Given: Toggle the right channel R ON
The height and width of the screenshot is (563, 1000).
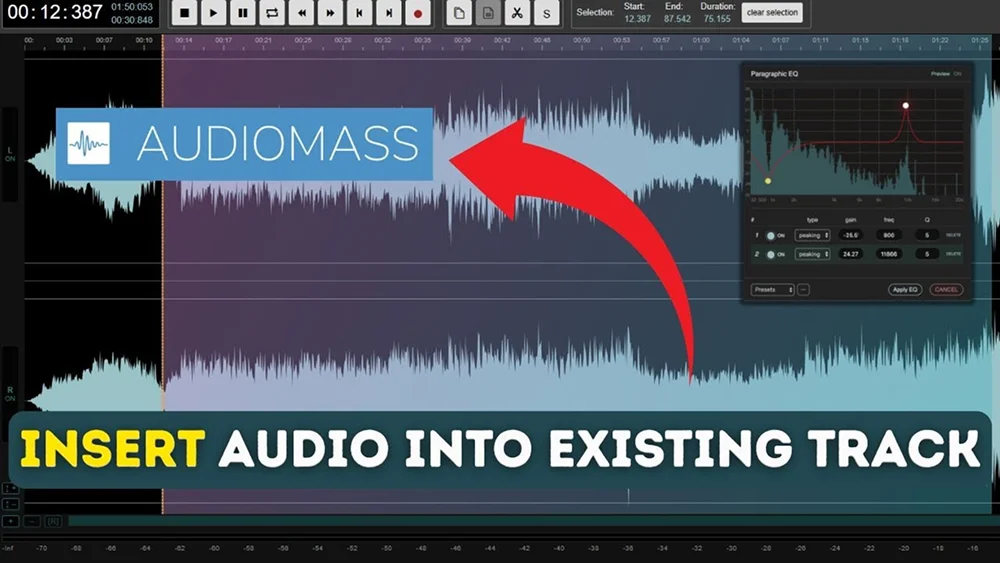Looking at the screenshot, I should click(x=10, y=394).
